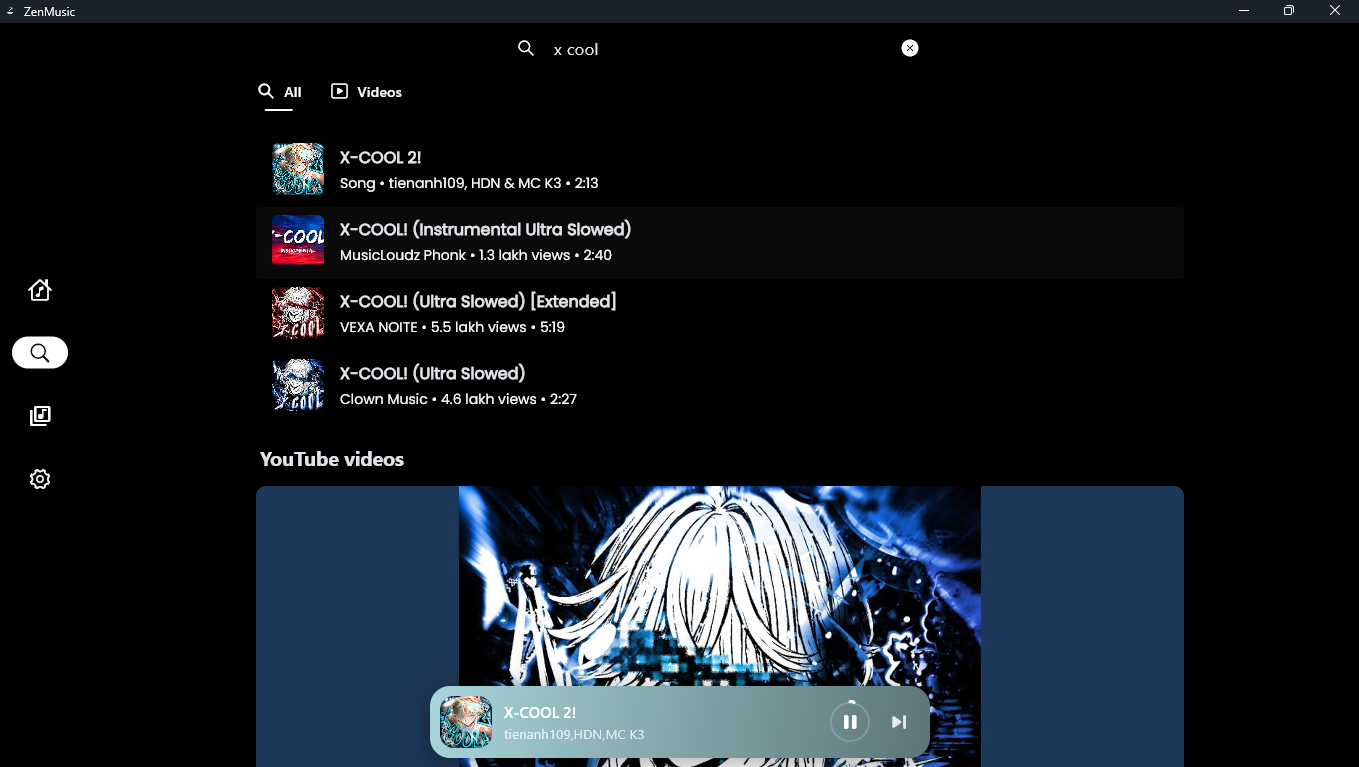Select the Search icon in sidebar
The width and height of the screenshot is (1359, 767).
pos(40,353)
